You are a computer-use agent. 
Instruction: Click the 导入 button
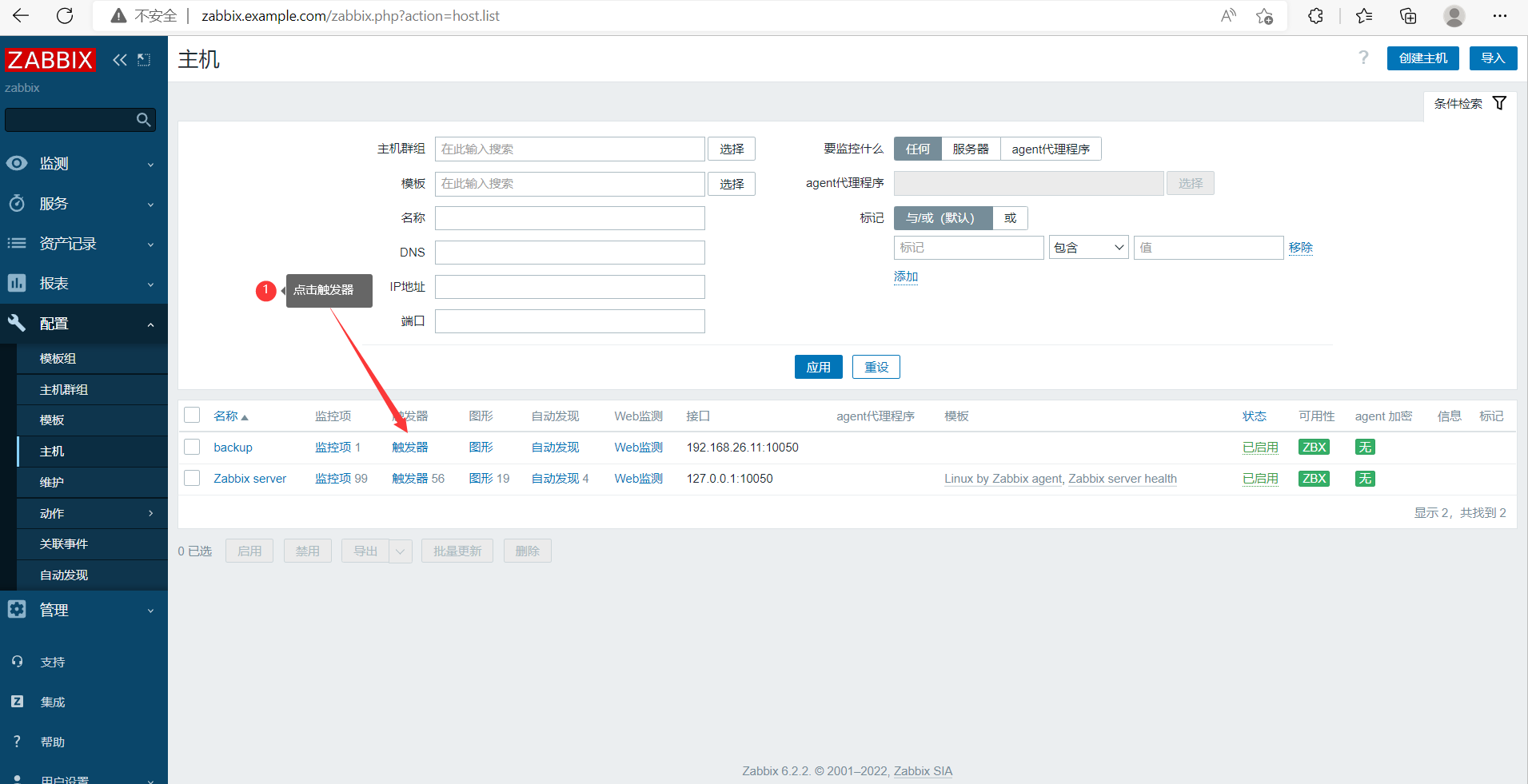coord(1493,58)
